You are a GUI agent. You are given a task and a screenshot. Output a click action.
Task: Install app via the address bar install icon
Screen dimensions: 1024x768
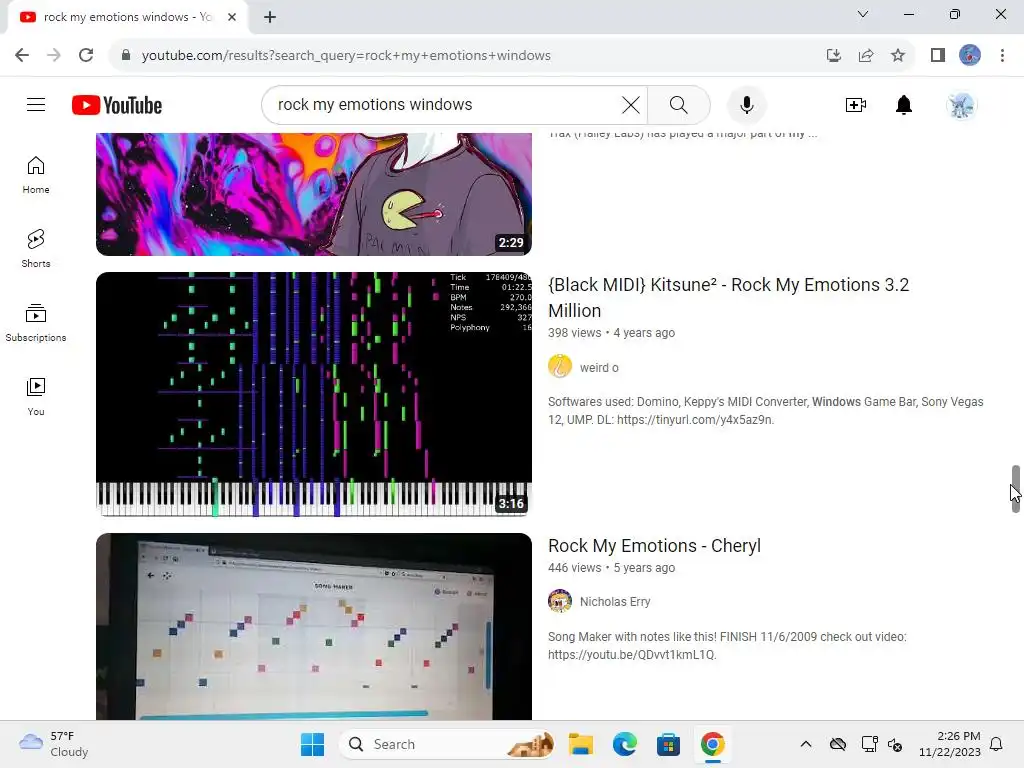[x=833, y=55]
